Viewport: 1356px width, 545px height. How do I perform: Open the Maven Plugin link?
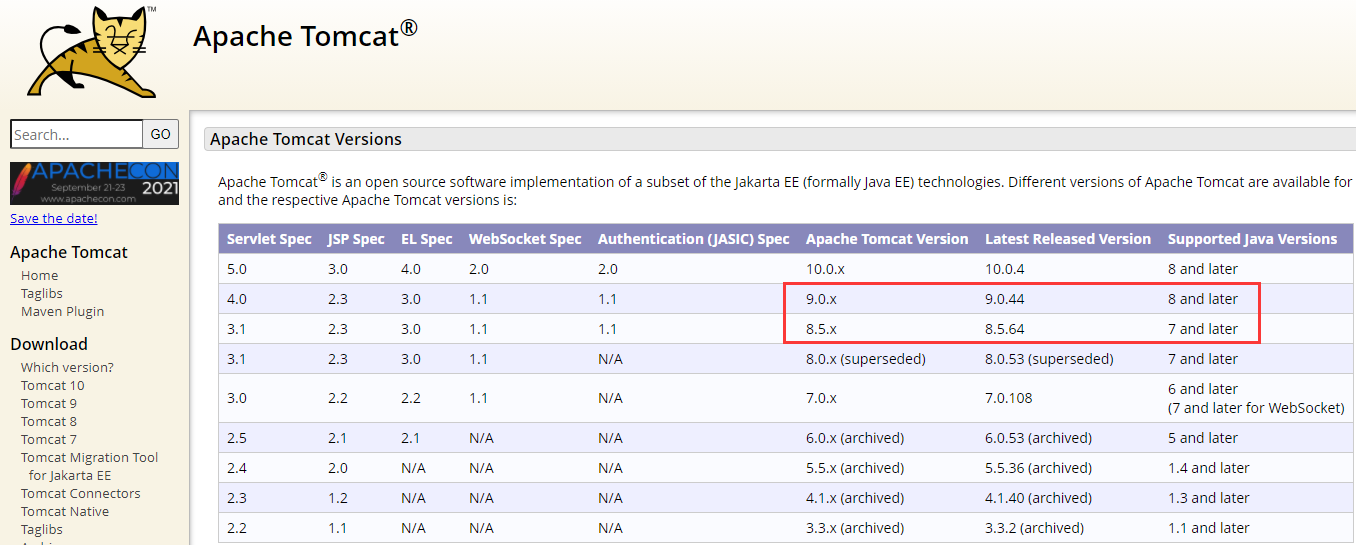[63, 311]
